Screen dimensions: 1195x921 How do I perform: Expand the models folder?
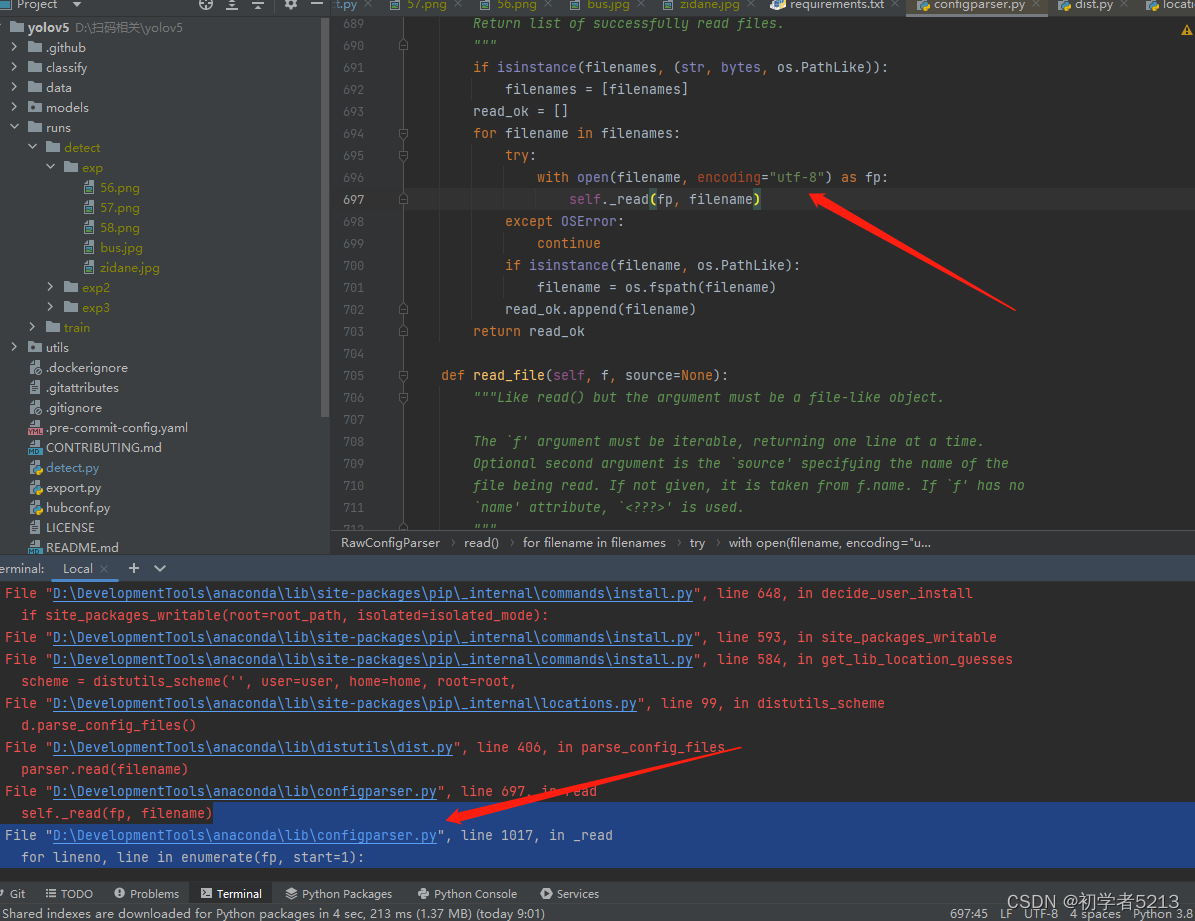point(14,108)
